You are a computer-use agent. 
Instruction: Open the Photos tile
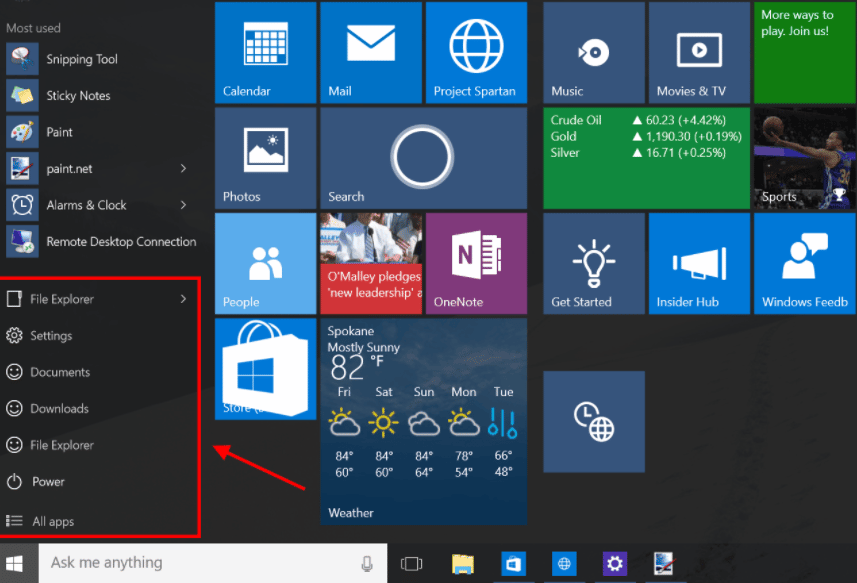point(266,158)
